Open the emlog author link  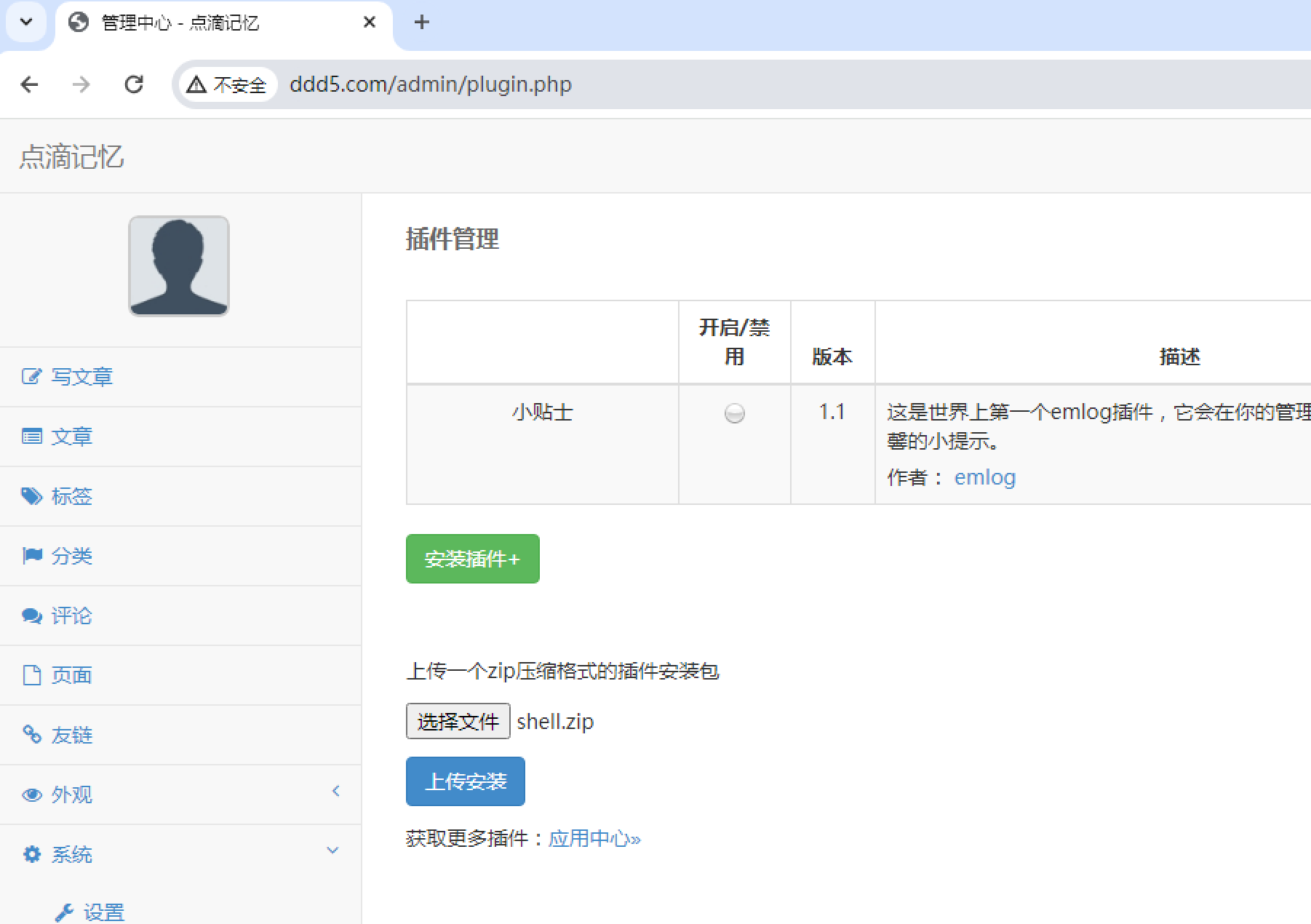tap(984, 477)
